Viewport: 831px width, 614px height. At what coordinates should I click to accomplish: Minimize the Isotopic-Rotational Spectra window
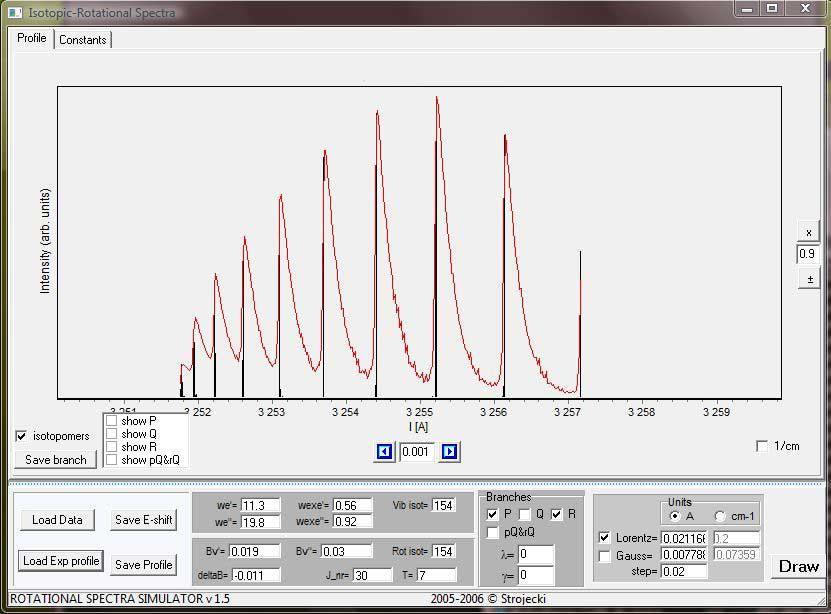coord(748,9)
